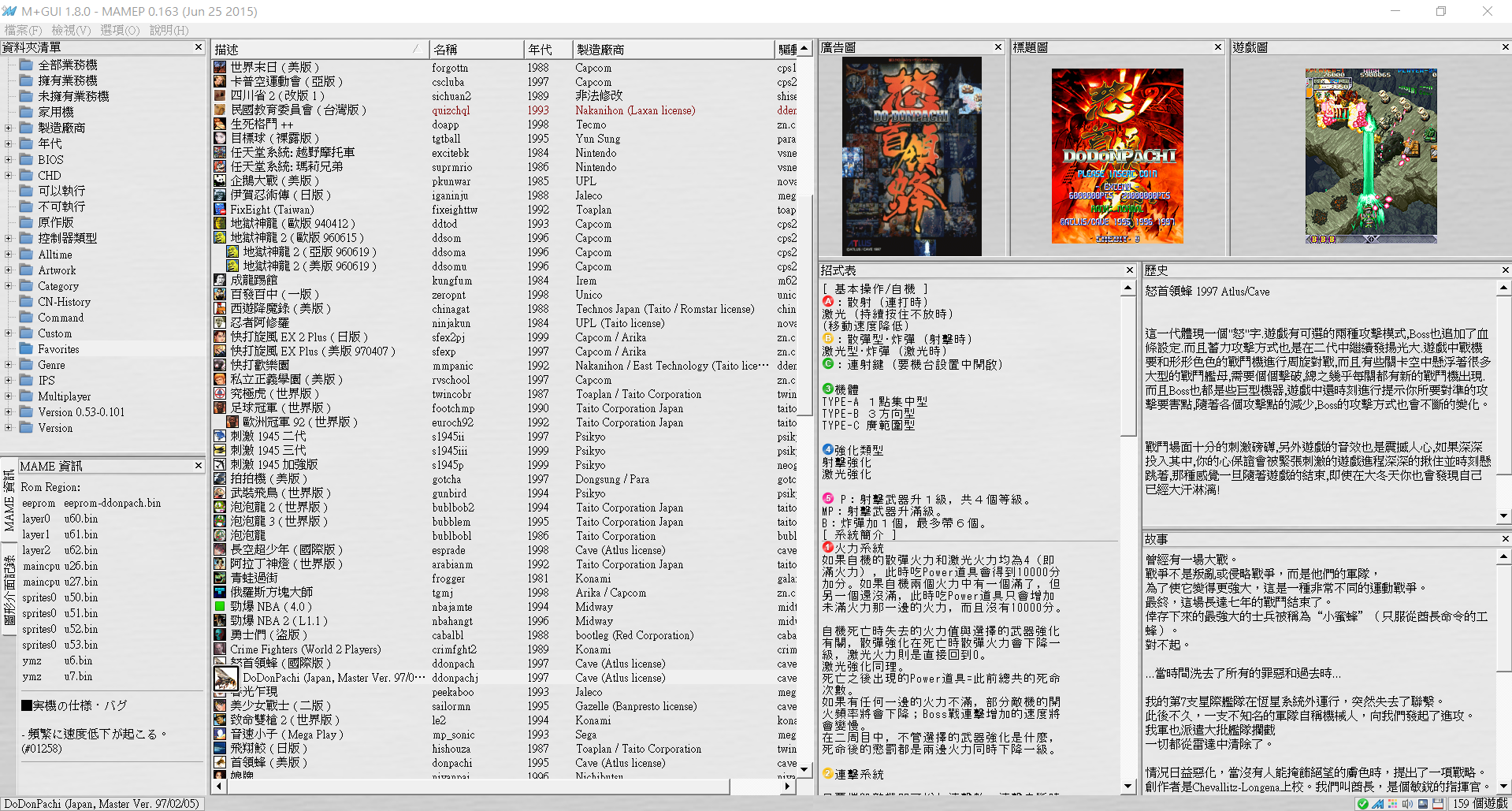Image resolution: width=1512 pixels, height=811 pixels.
Task: Click the 歷史 panel scroll-down arrow
Action: pos(1504,516)
